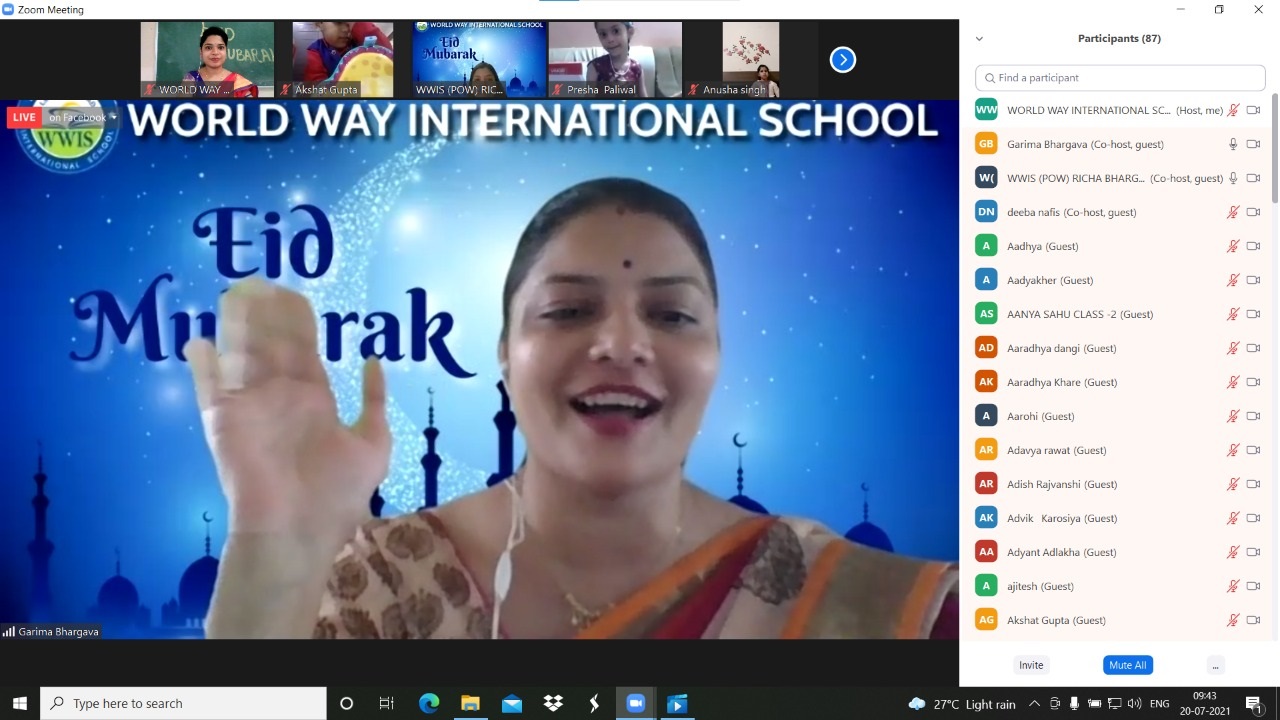The image size is (1280, 720).
Task: Click the ENG language indicator
Action: click(1160, 704)
